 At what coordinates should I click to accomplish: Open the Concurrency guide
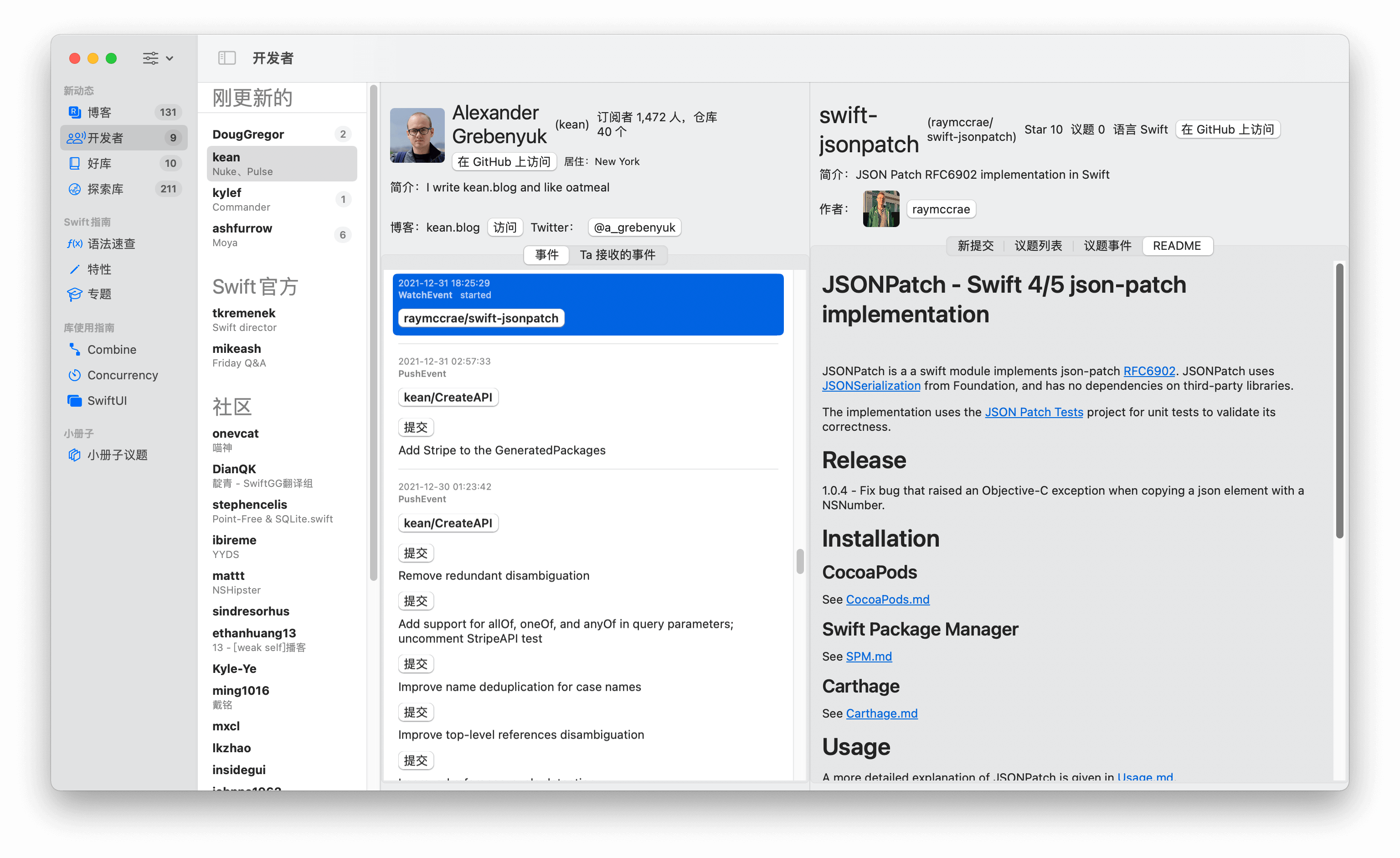pos(124,375)
